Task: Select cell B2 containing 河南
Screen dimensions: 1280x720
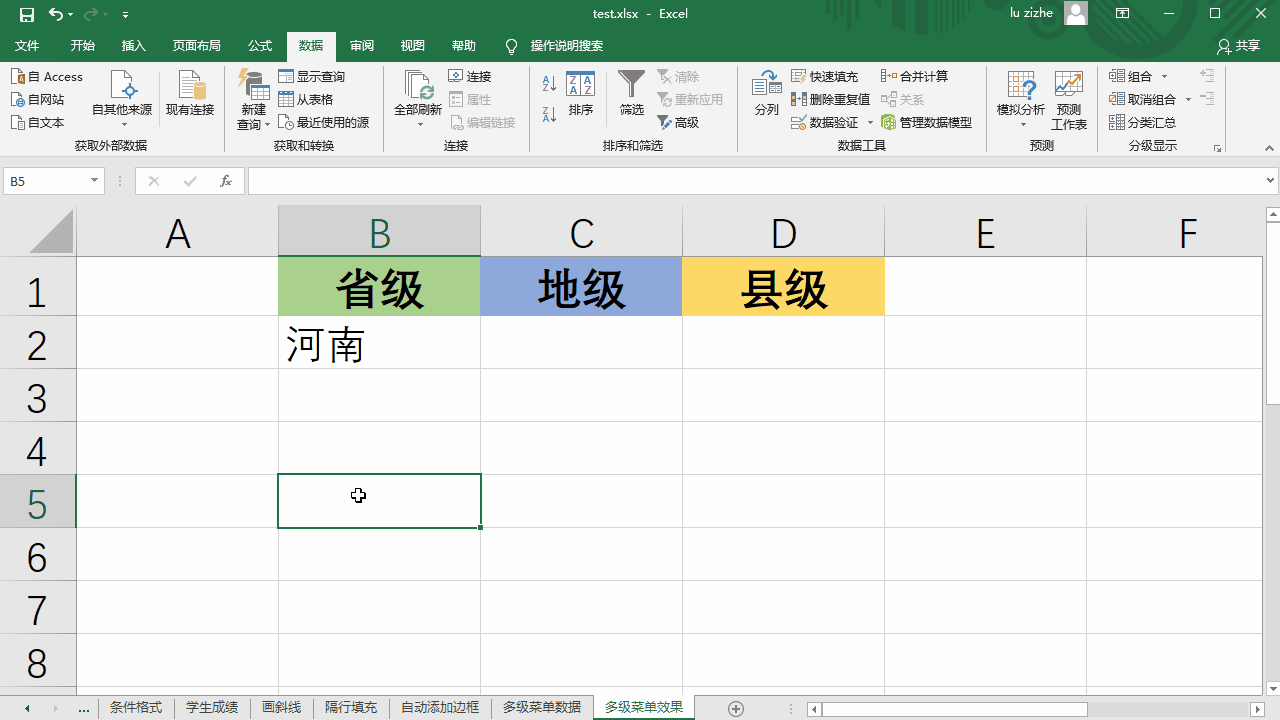Action: click(x=379, y=343)
